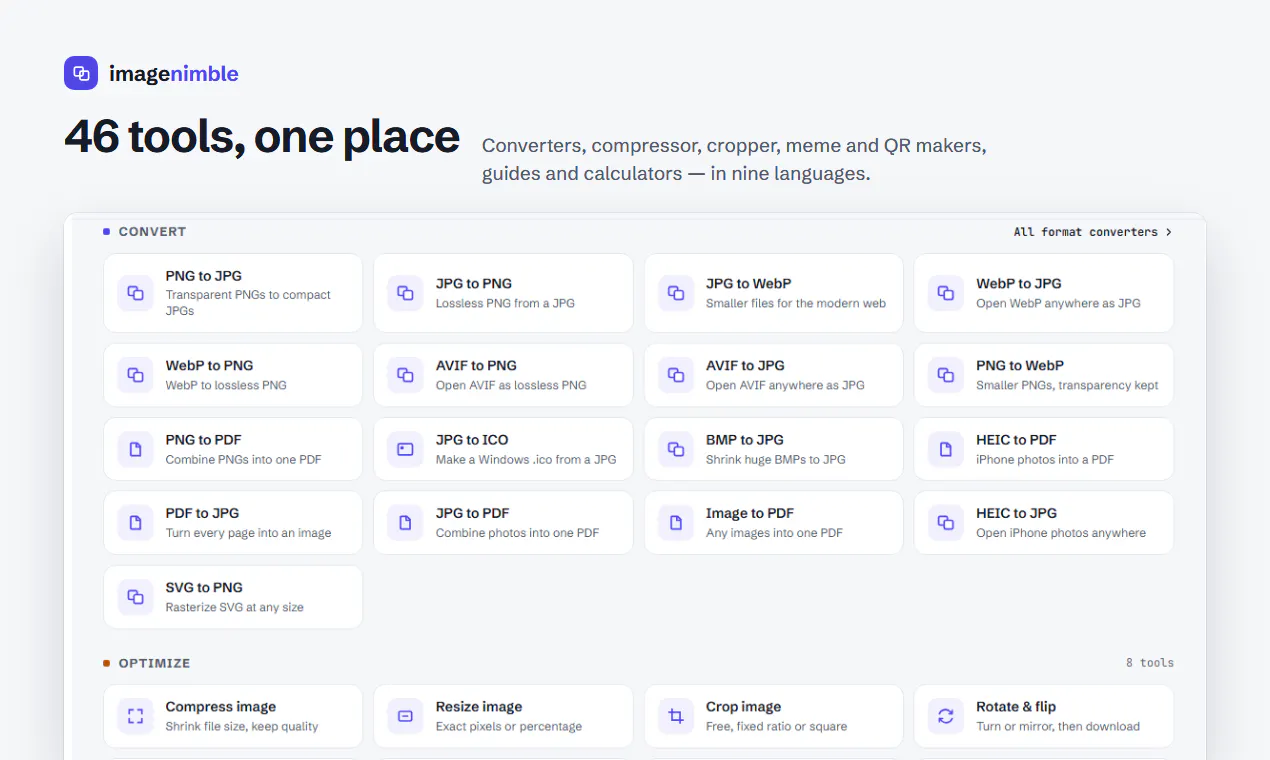The width and height of the screenshot is (1270, 760).
Task: Select 'Rasterize SVG at any size' text
Action: [235, 607]
